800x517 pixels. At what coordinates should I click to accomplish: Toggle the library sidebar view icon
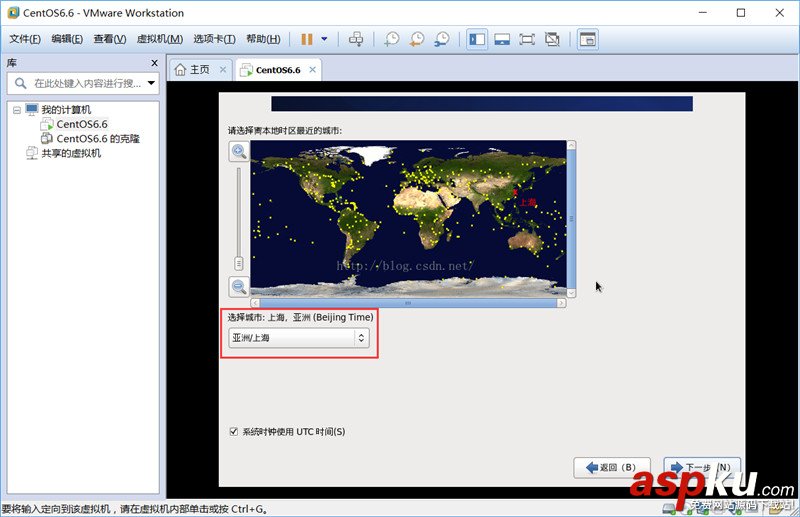pyautogui.click(x=477, y=39)
